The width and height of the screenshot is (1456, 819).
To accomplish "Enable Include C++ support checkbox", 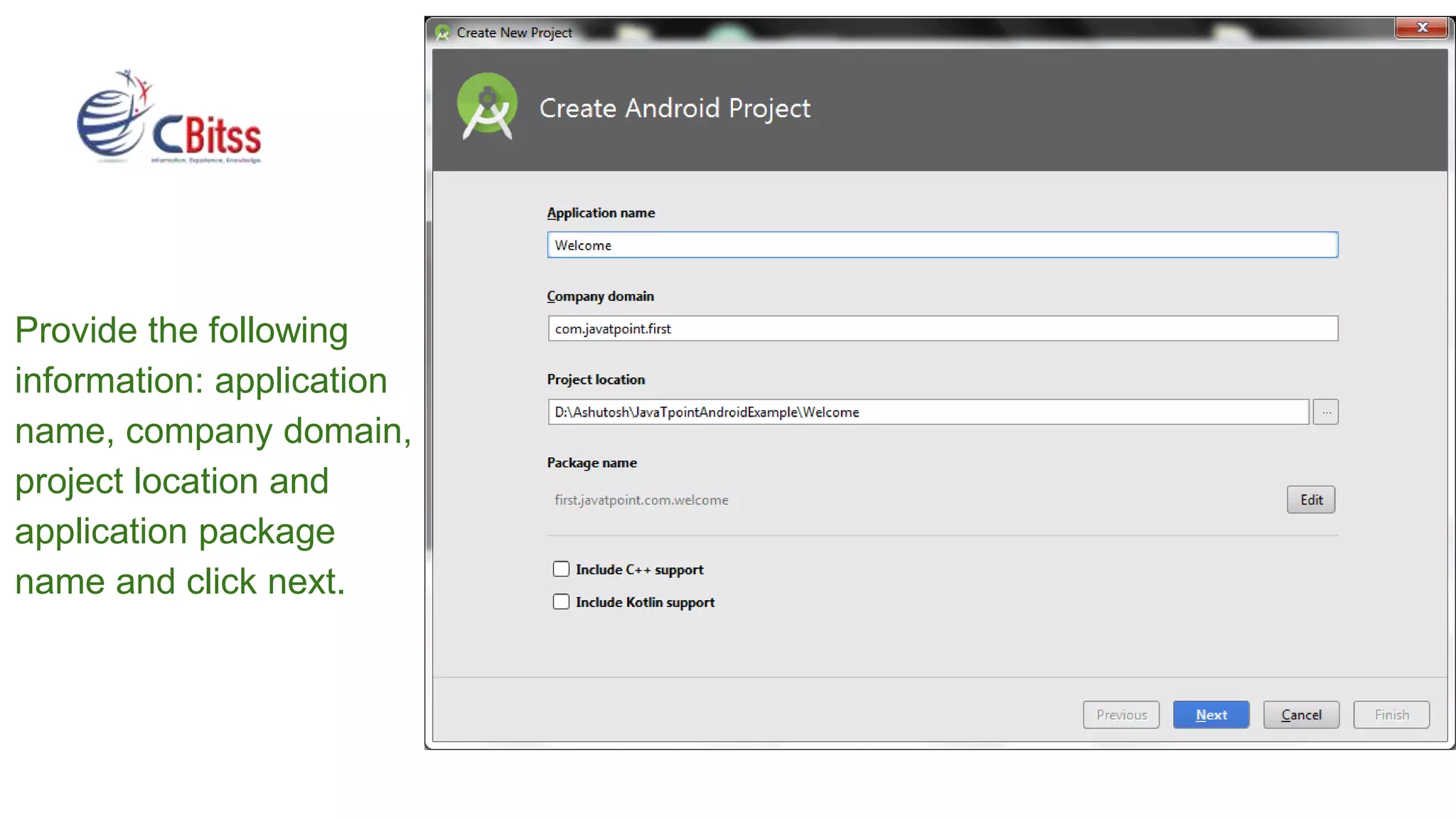I will [x=561, y=569].
